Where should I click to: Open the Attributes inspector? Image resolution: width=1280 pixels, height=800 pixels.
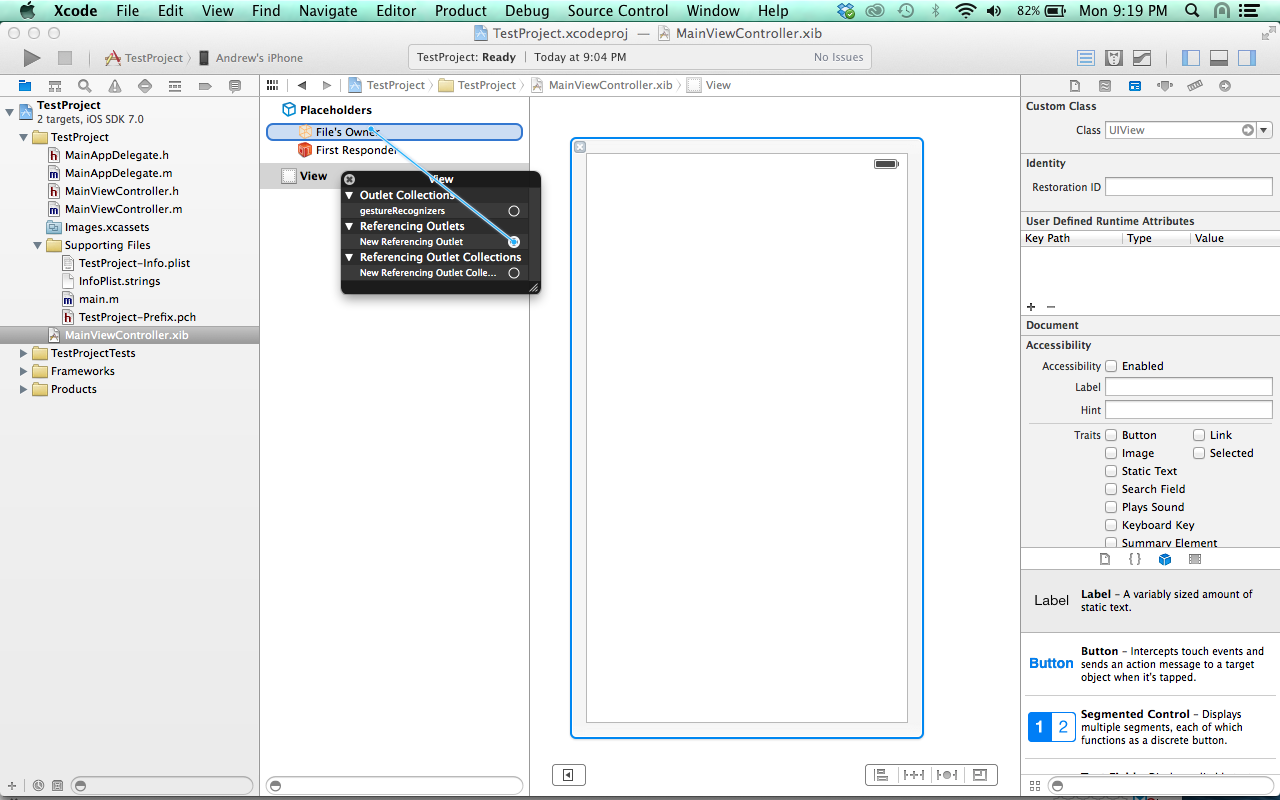pyautogui.click(x=1165, y=86)
